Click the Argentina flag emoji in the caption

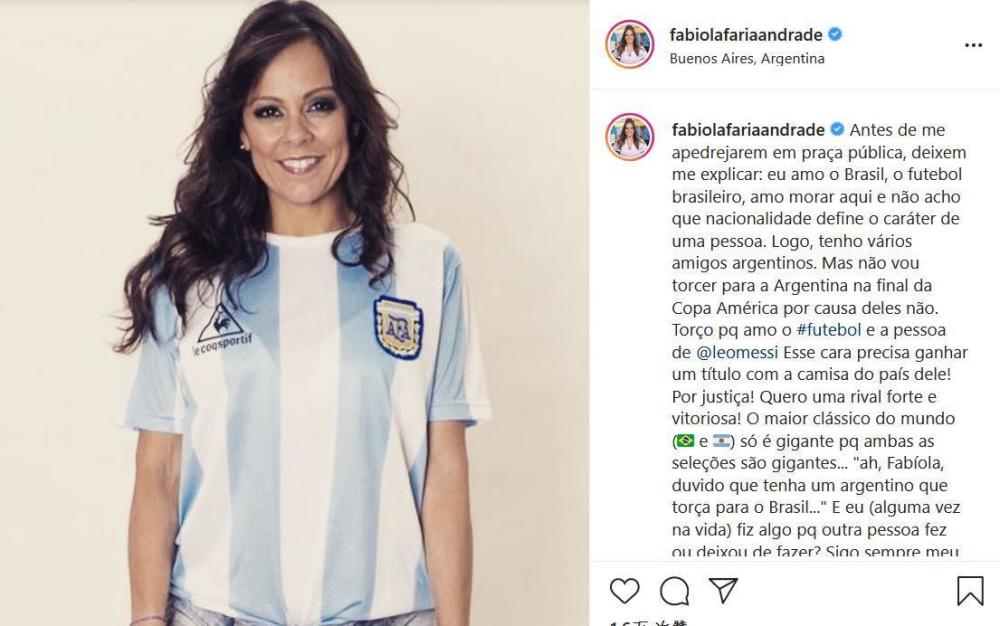coord(722,441)
